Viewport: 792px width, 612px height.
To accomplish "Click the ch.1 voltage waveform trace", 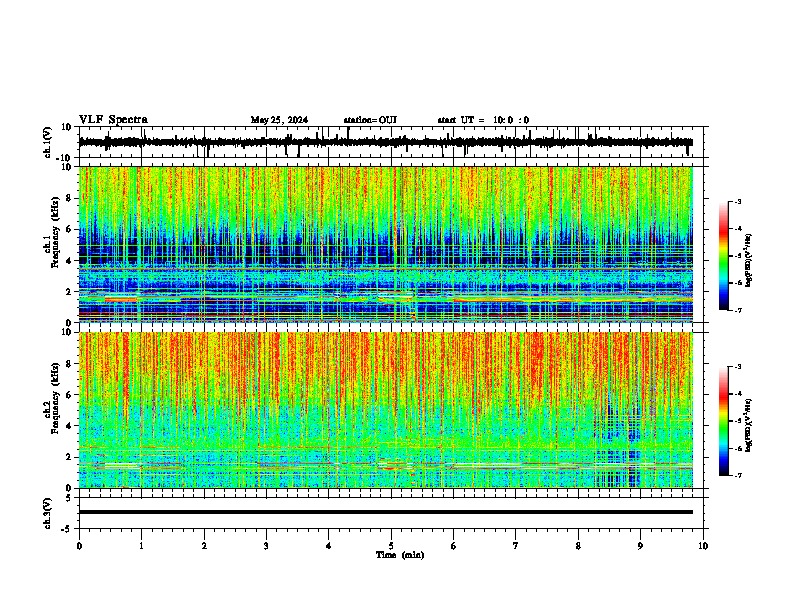I will click(x=386, y=142).
